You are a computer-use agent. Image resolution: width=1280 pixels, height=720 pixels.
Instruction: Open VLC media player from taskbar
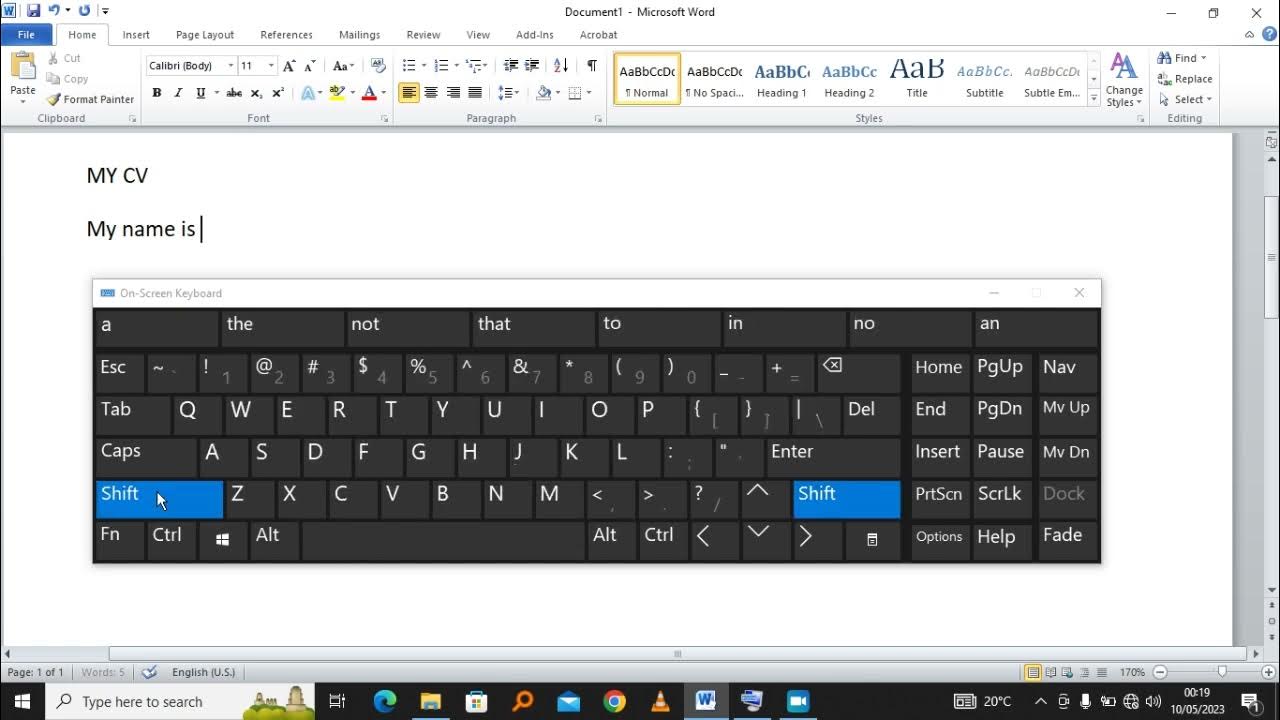click(660, 701)
